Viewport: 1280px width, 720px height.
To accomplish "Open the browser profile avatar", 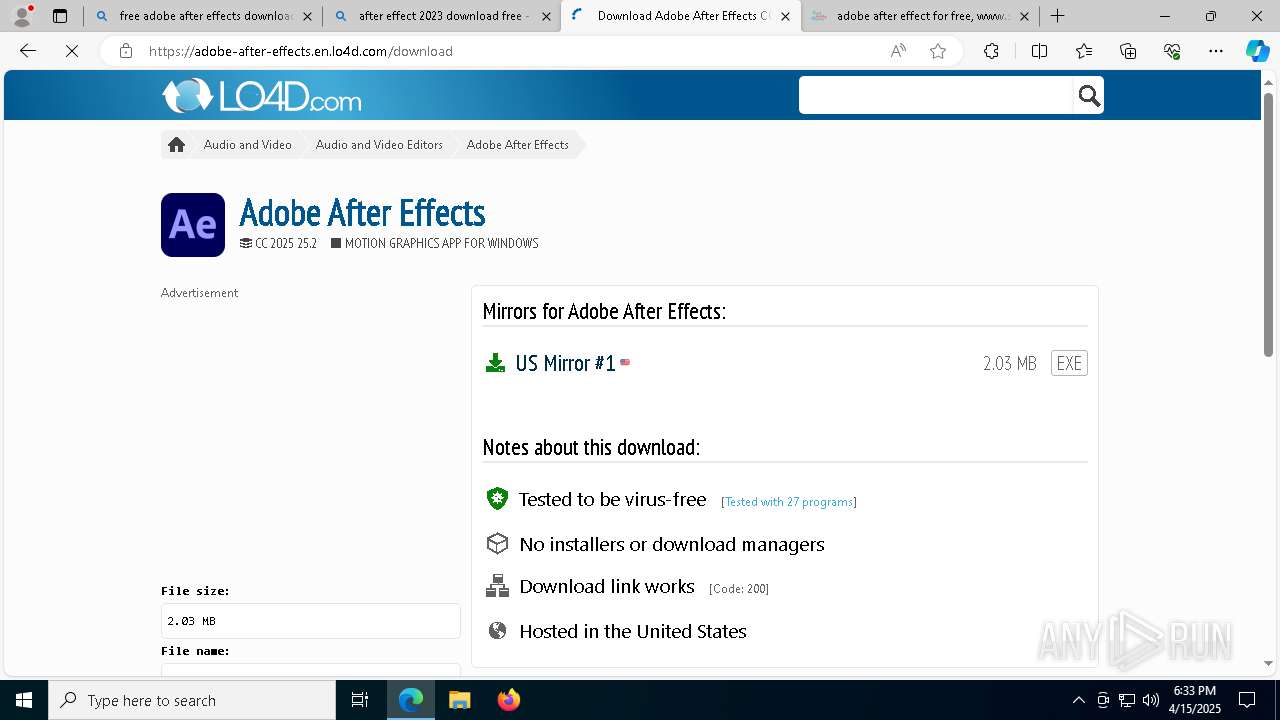I will pyautogui.click(x=22, y=16).
